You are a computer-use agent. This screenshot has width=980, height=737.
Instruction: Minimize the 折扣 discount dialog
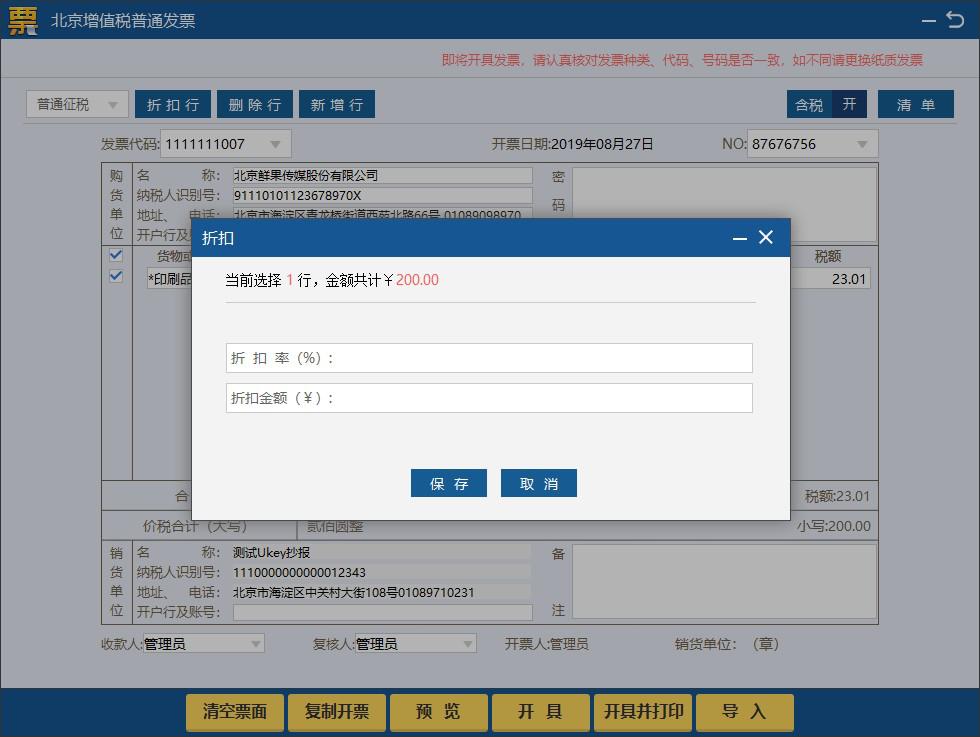click(740, 239)
